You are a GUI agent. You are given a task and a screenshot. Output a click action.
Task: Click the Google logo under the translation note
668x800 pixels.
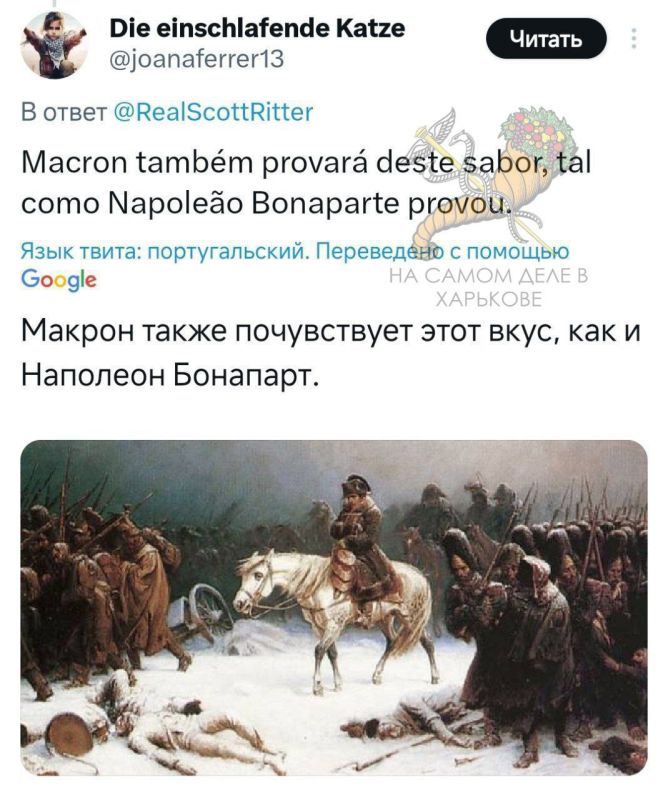pyautogui.click(x=59, y=279)
